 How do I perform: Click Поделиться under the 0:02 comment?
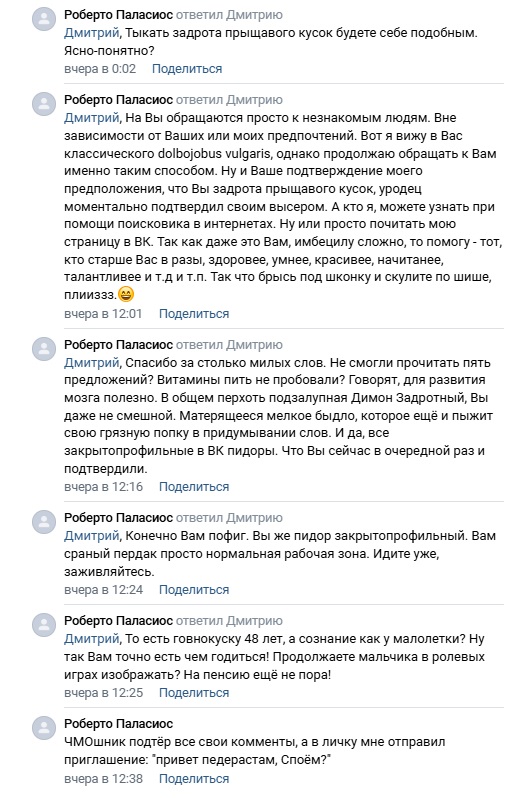point(187,69)
